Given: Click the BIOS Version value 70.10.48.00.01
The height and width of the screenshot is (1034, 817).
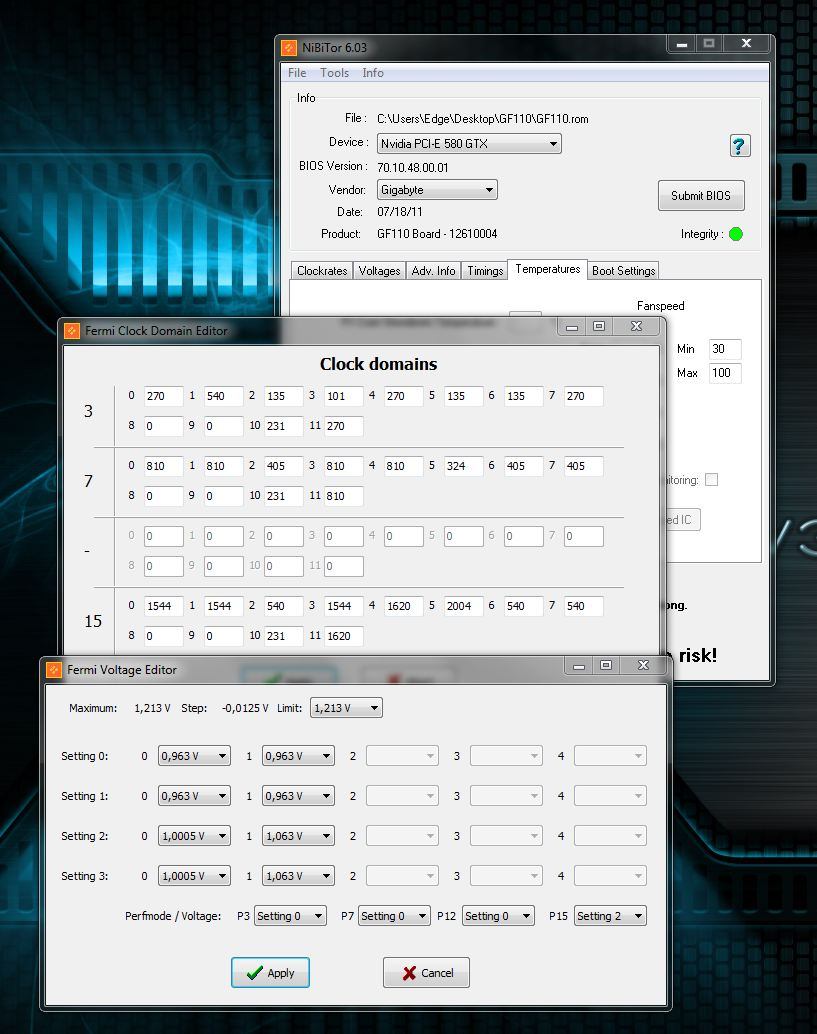Looking at the screenshot, I should 413,167.
